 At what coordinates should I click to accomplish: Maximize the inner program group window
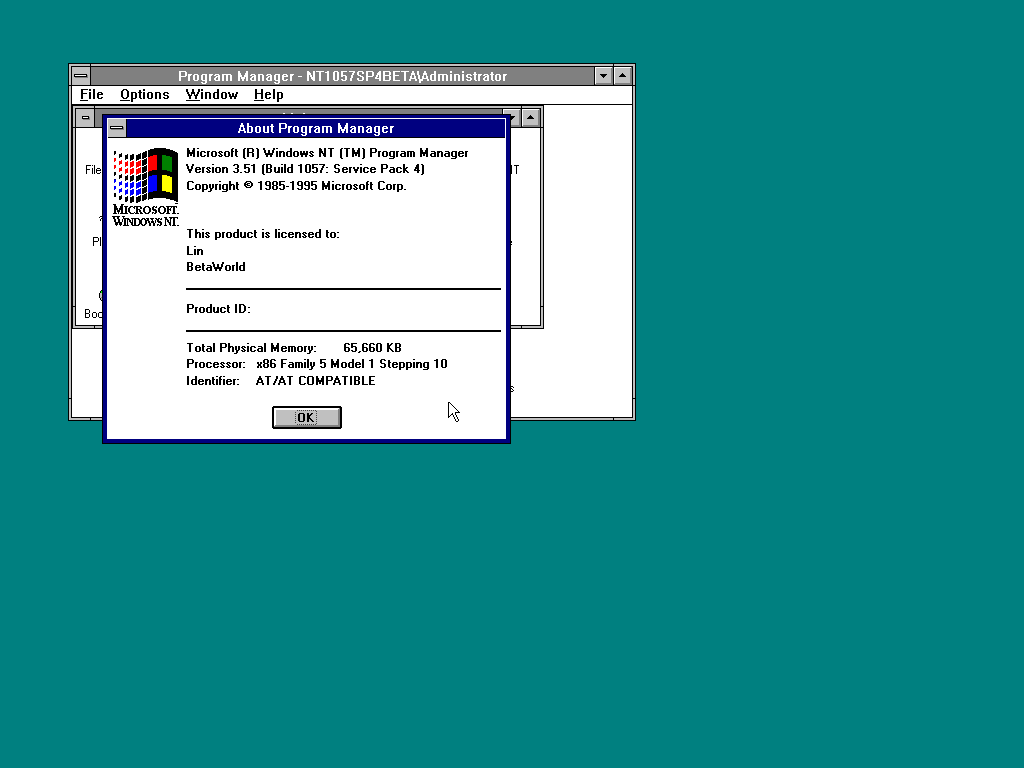click(x=531, y=118)
